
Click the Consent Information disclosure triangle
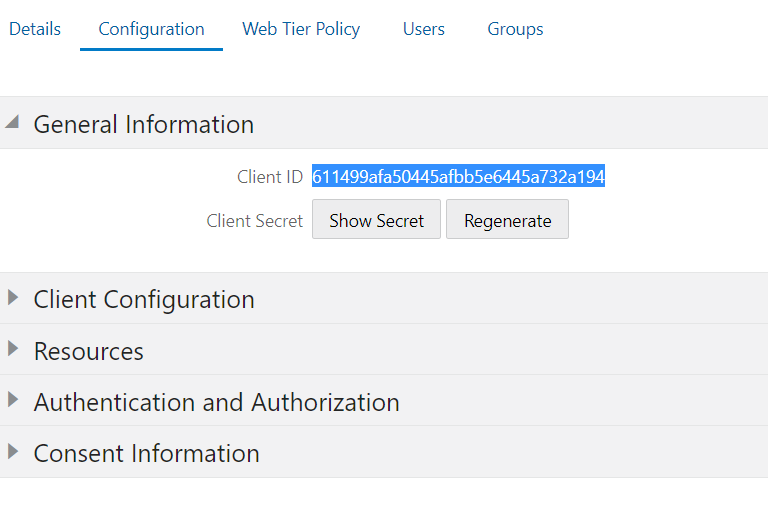[x=13, y=451]
